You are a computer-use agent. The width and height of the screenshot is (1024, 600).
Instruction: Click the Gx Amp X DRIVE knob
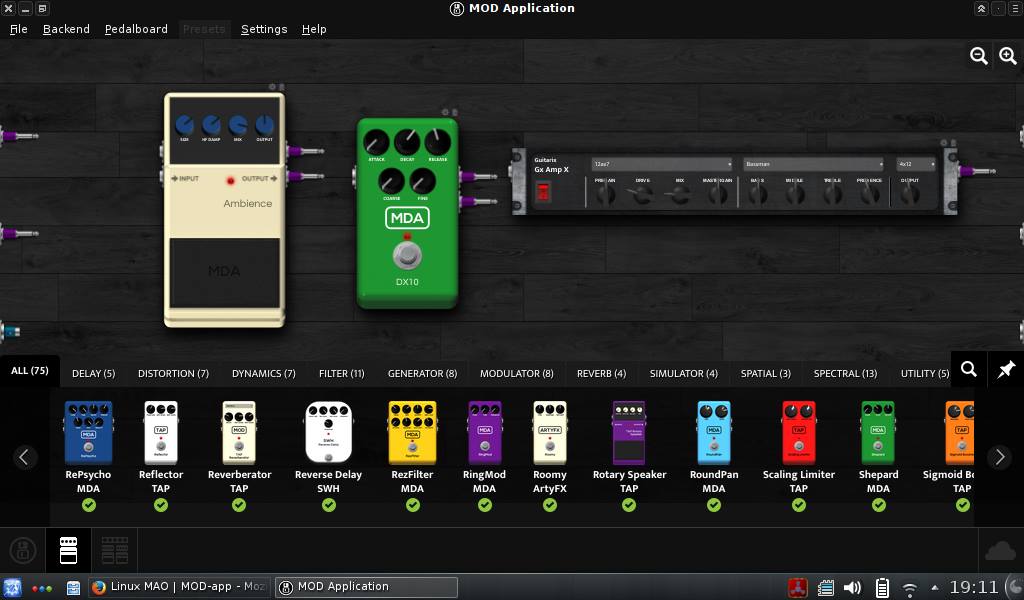click(643, 194)
